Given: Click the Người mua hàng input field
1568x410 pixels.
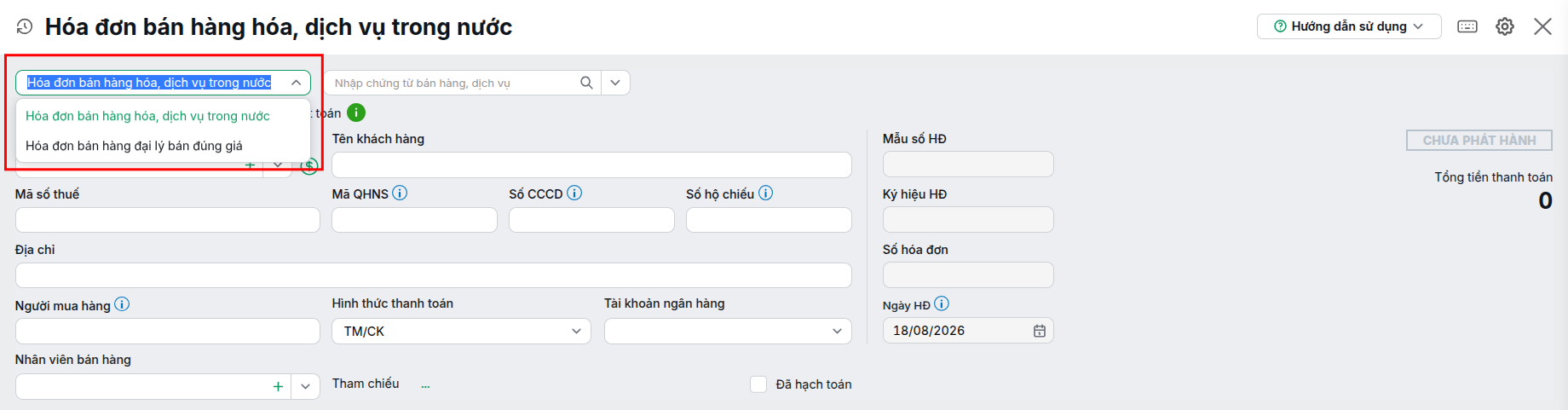Looking at the screenshot, I should click(168, 331).
